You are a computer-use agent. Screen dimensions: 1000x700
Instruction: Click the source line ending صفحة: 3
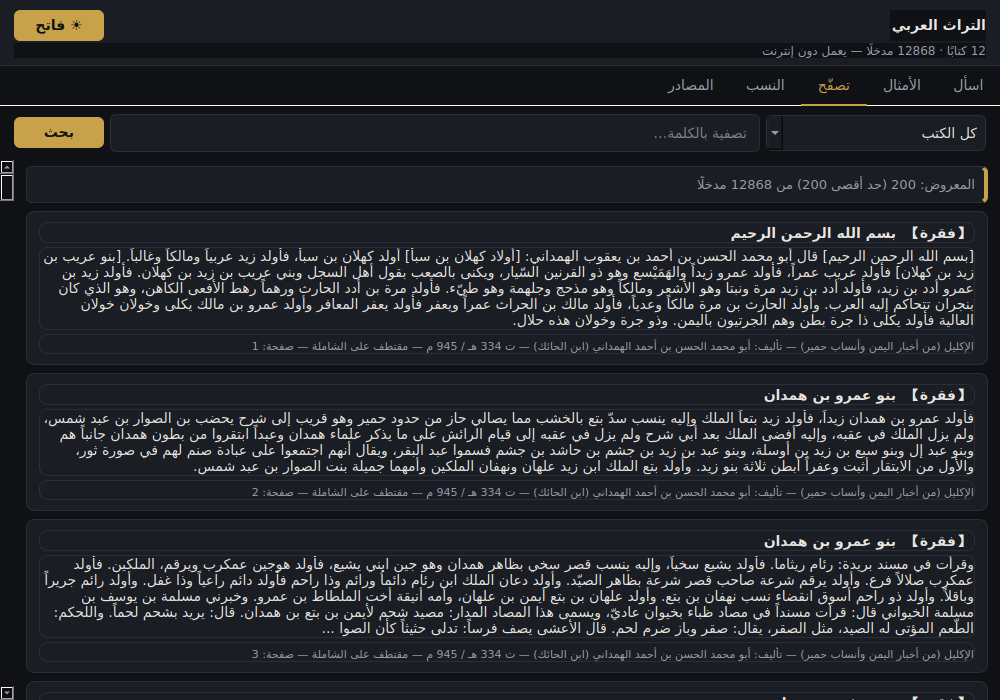tap(507, 654)
